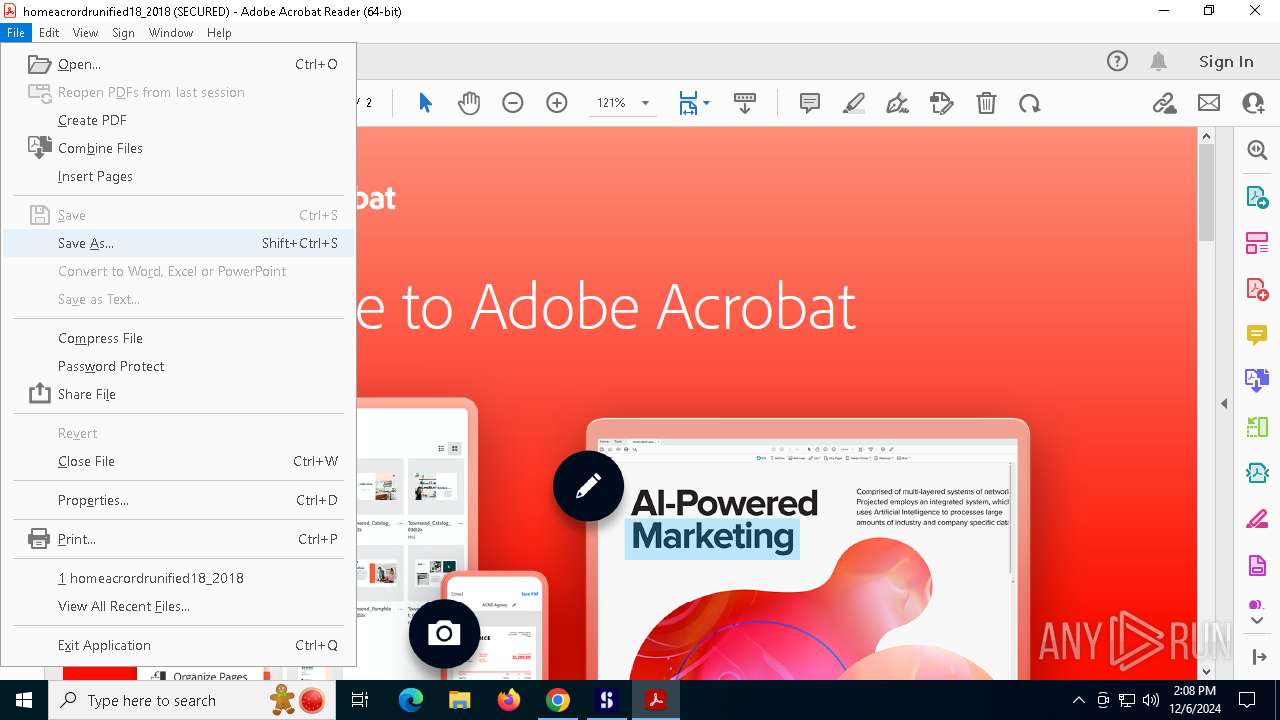Open Properties... from File menu

[x=179, y=500]
